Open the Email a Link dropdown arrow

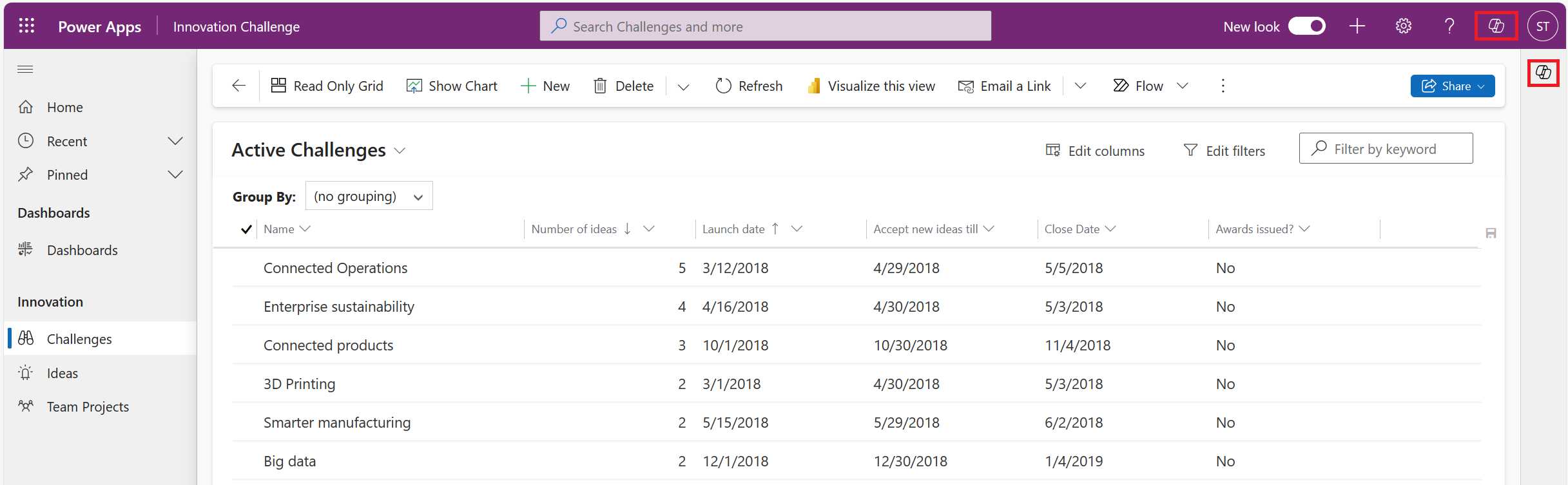(1081, 86)
